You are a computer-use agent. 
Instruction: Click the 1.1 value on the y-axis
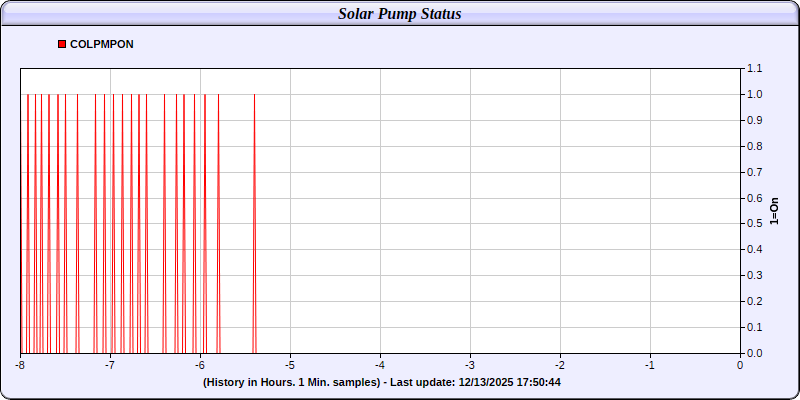tap(753, 69)
